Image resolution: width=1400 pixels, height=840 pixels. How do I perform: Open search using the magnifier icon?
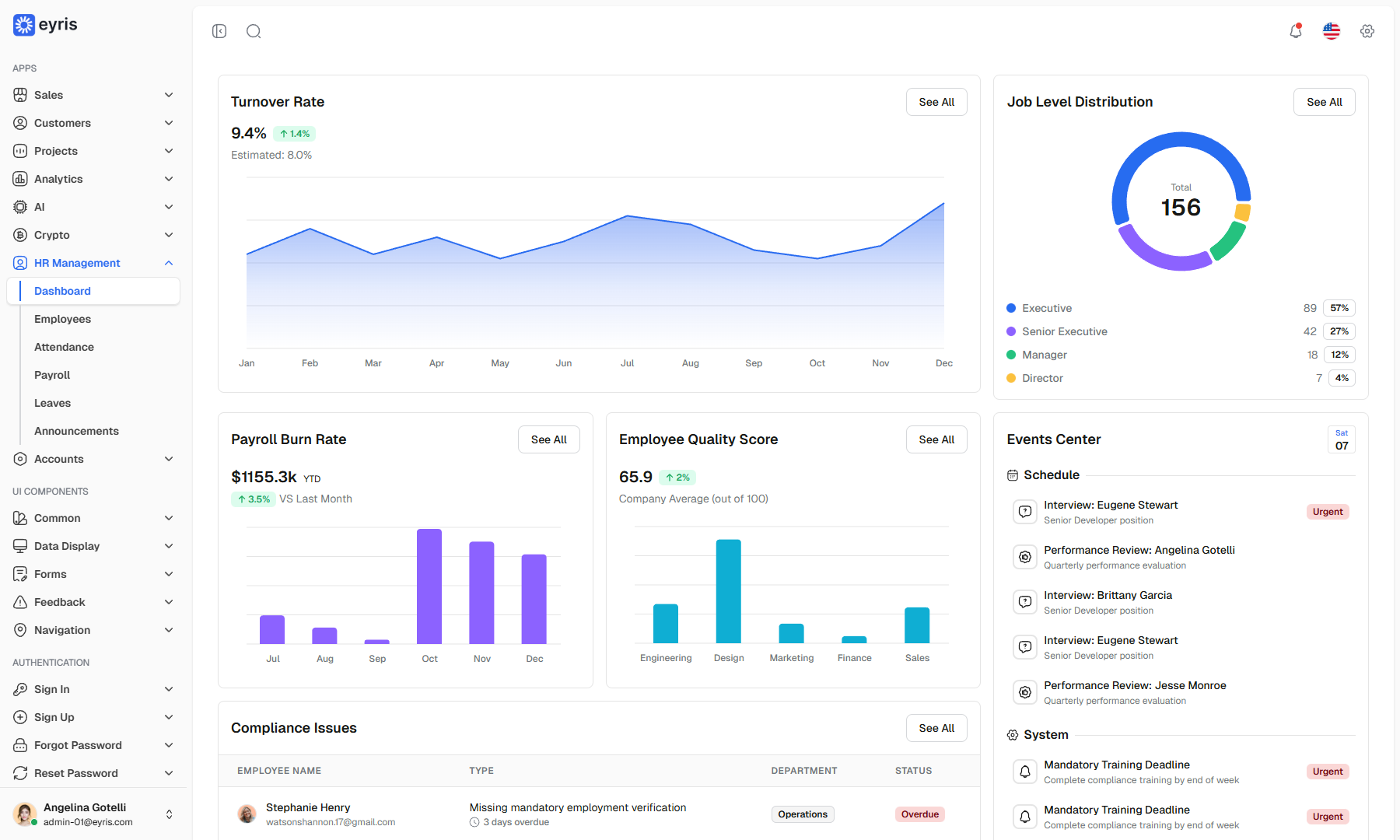(x=254, y=31)
